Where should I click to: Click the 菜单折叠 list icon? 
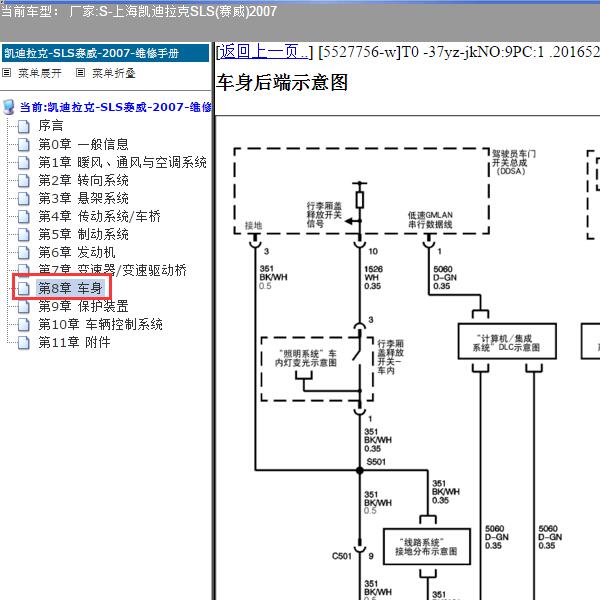[x=80, y=72]
